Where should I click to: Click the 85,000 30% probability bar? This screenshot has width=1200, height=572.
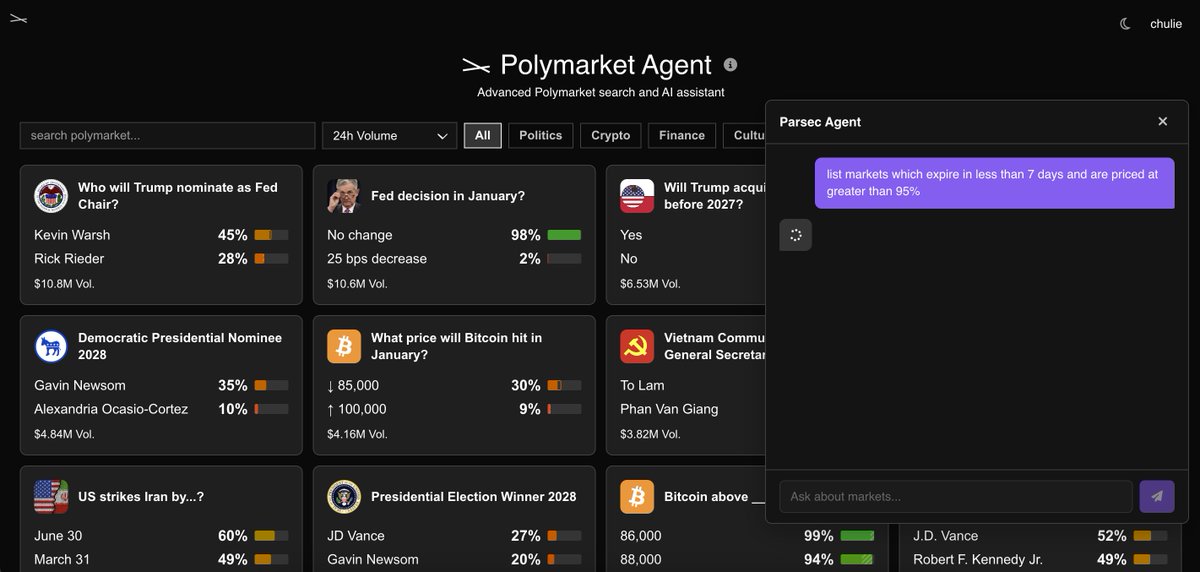pyautogui.click(x=564, y=385)
